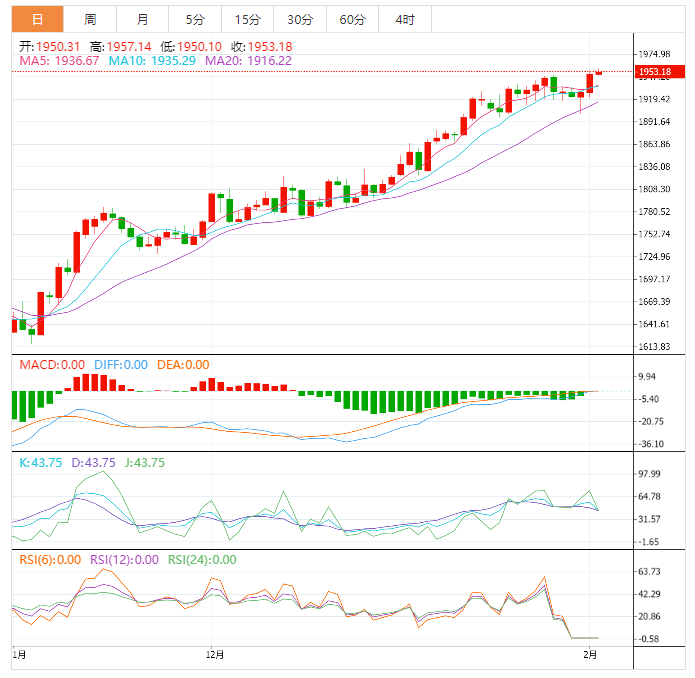Click the MA5 moving average label
Screen dimensions: 695x678
point(59,61)
